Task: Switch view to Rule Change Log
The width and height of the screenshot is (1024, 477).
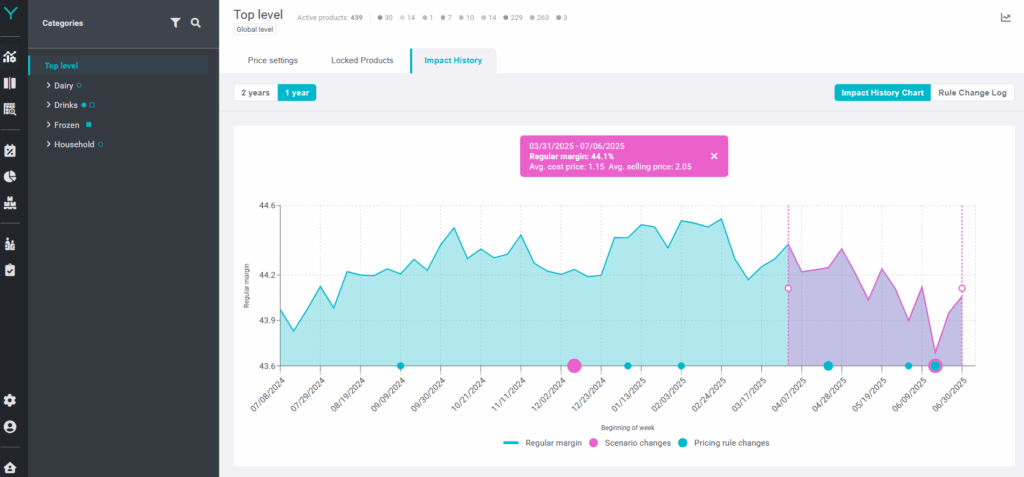Action: [x=972, y=93]
